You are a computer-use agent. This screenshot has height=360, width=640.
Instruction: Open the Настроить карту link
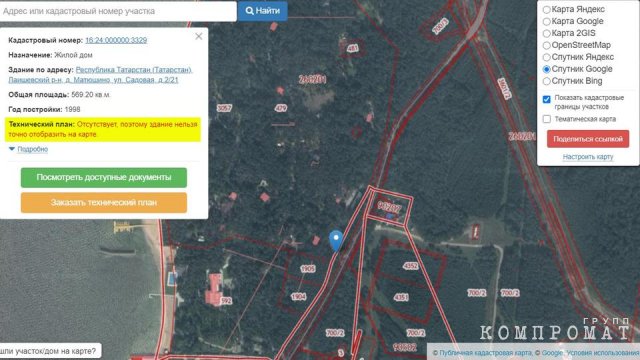coord(588,157)
